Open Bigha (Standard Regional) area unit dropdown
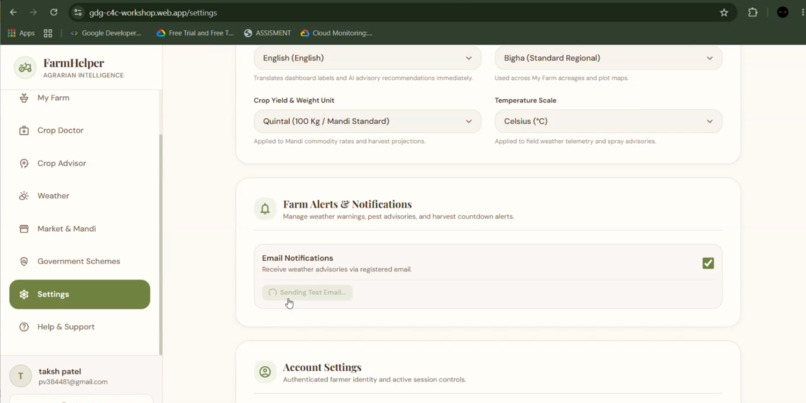Screen dimensions: 806x403 (x=609, y=58)
